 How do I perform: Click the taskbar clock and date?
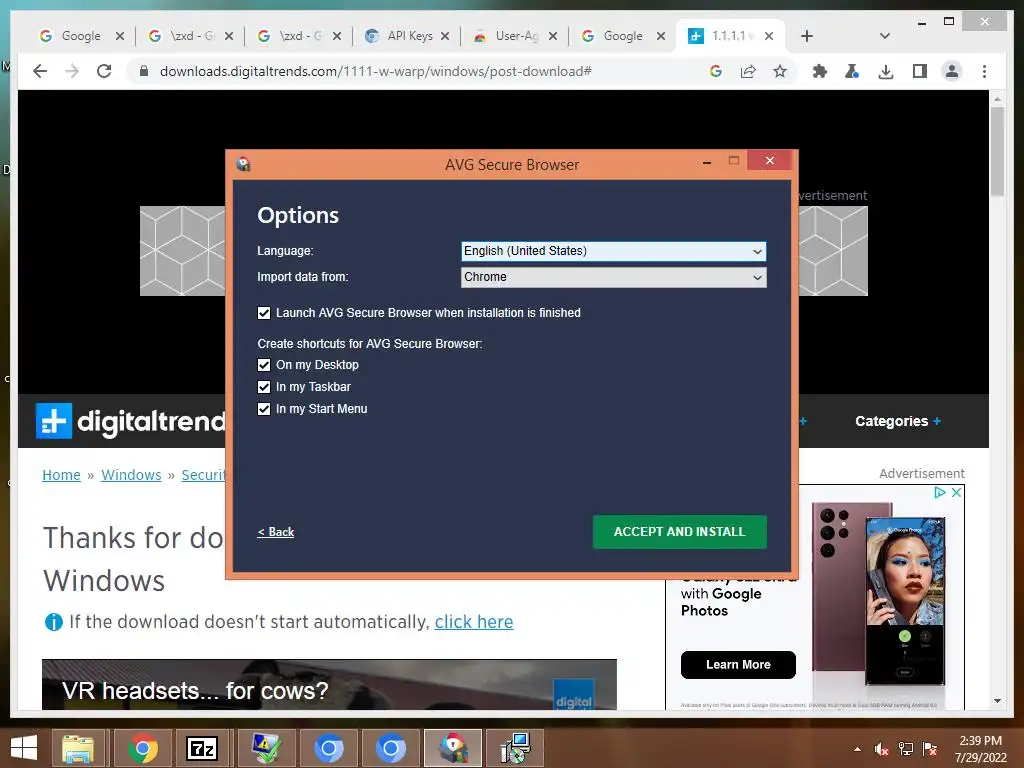(980, 749)
